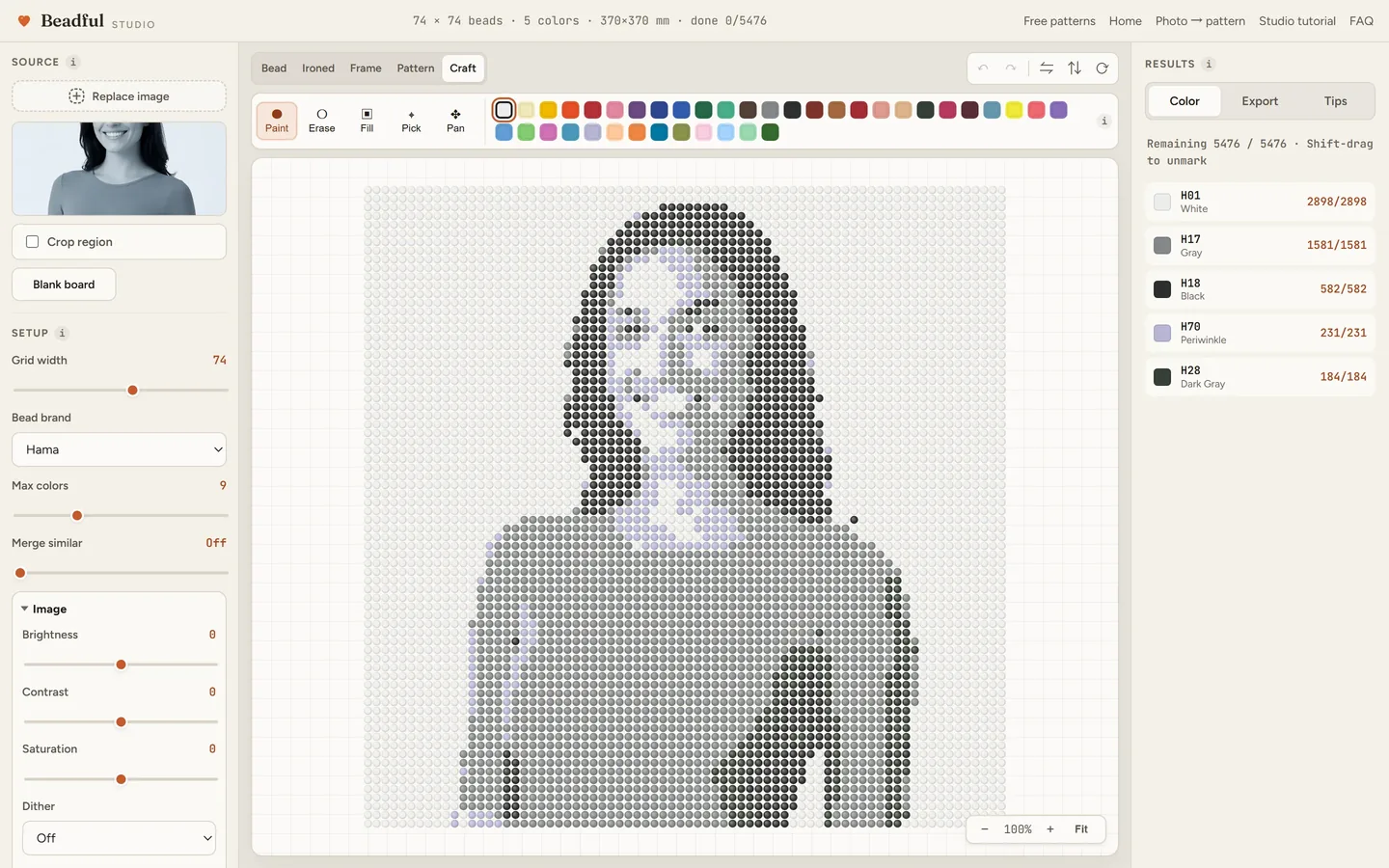Switch to the Pattern view tab
Screen dimensions: 1389x868
(x=416, y=68)
